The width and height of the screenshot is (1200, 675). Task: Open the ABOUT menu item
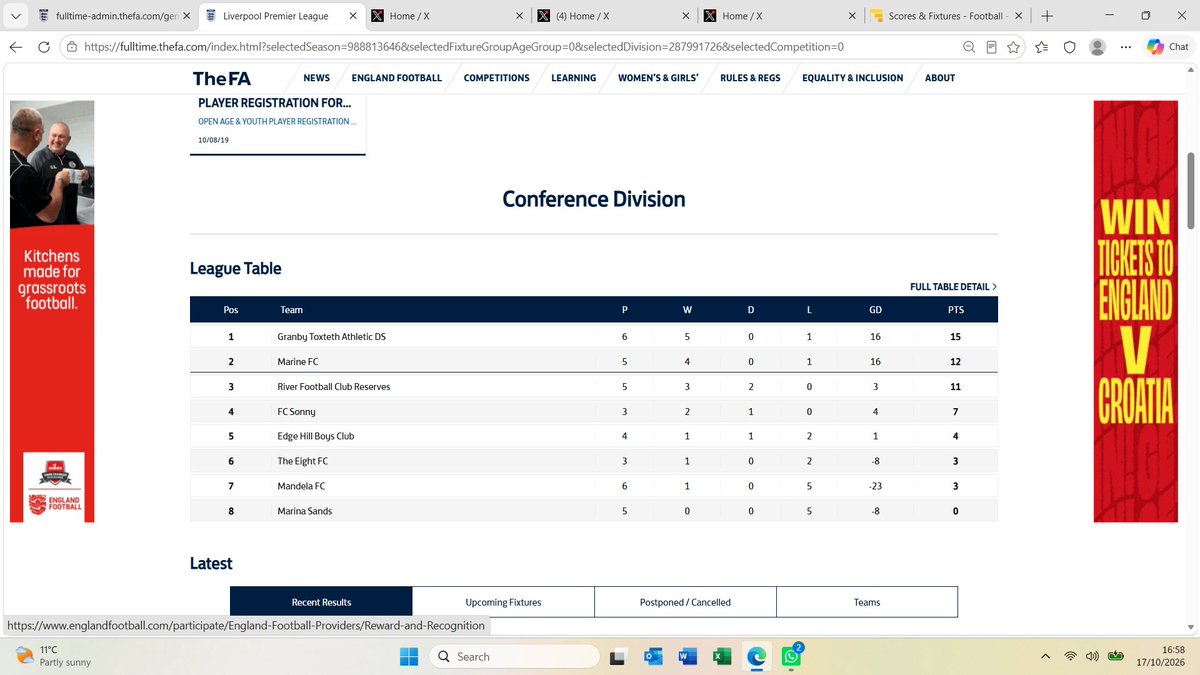(x=940, y=78)
